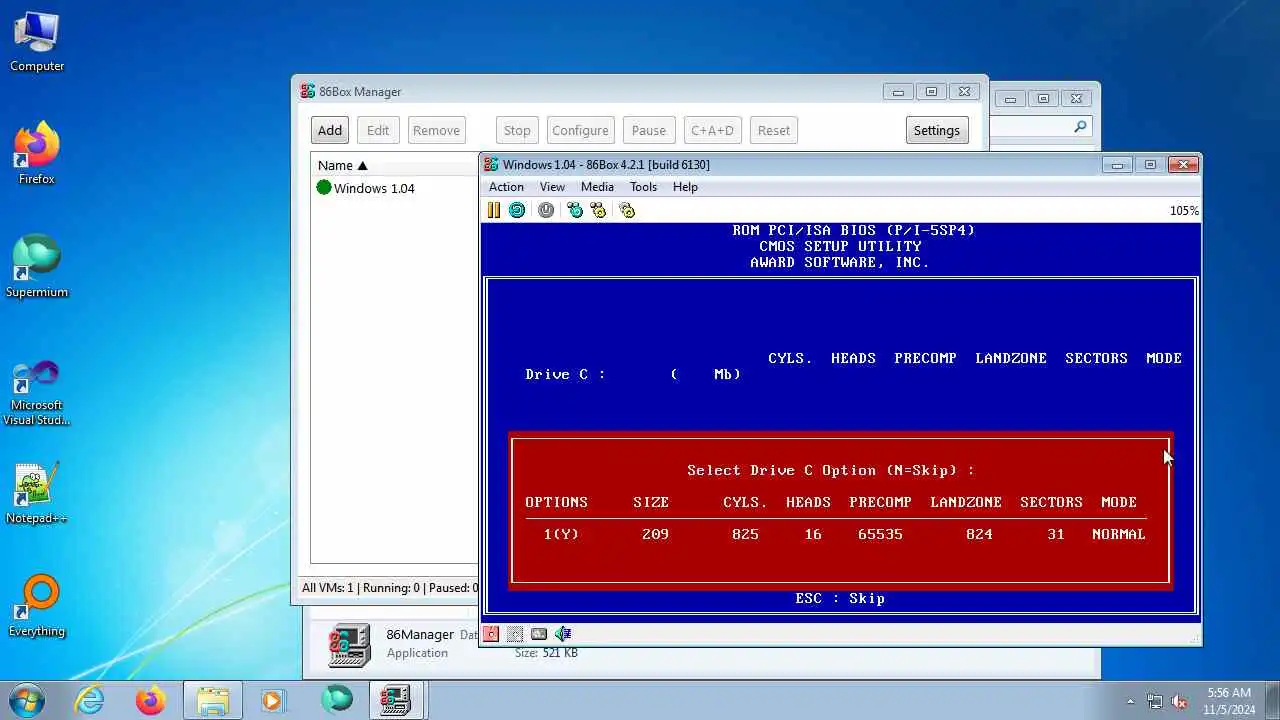Pause emulation with the yellow pause icon
1280x720 pixels.
493,210
